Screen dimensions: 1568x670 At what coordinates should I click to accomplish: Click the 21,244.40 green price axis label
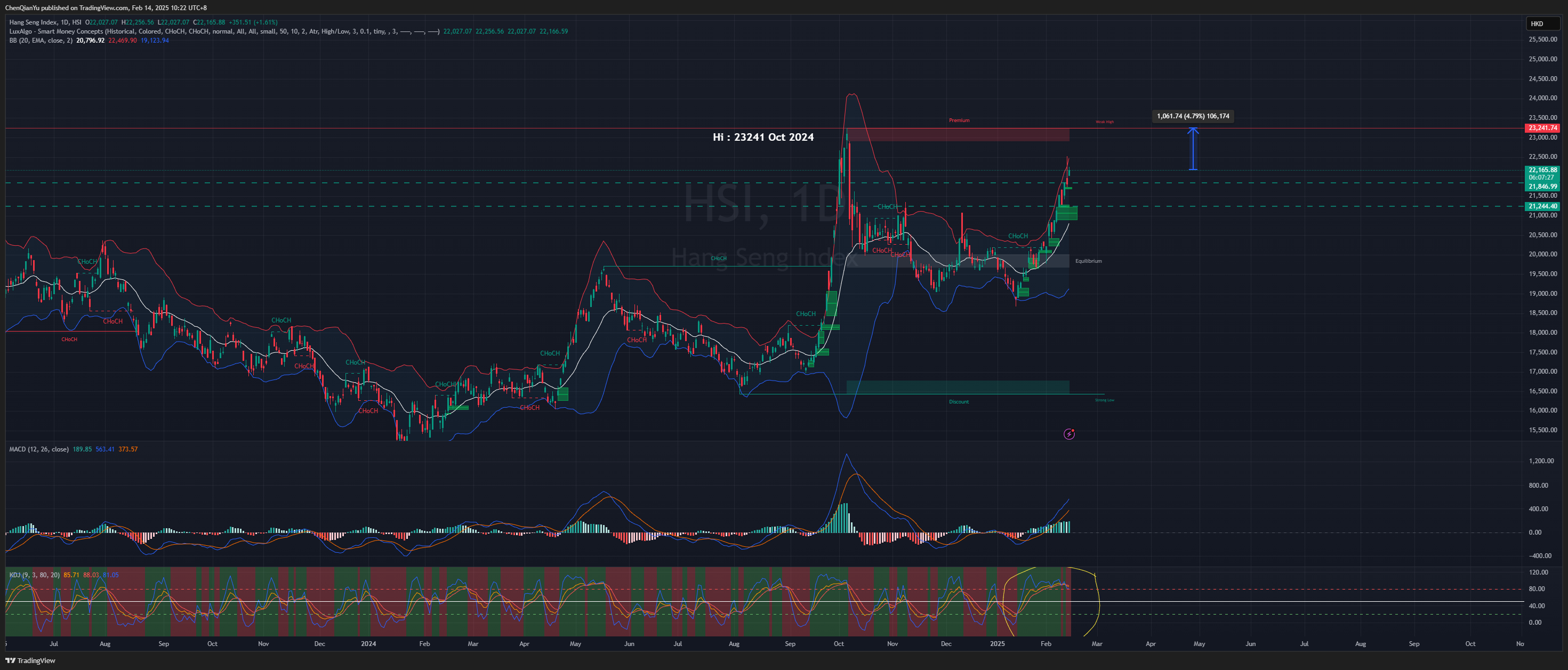point(1542,206)
